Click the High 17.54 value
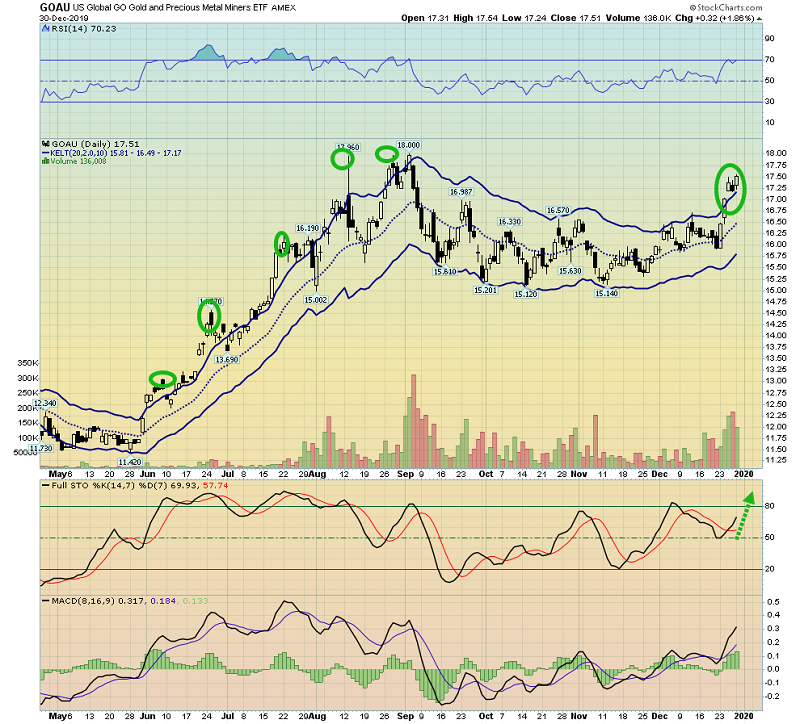This screenshot has width=800, height=724. (x=476, y=18)
